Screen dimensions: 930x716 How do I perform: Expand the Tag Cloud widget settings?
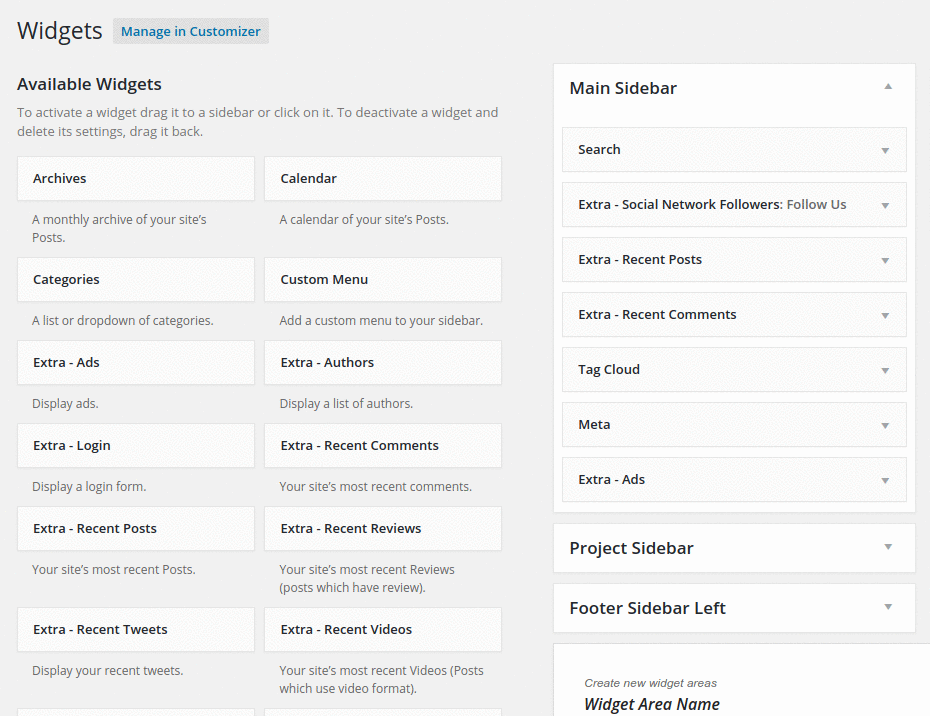click(884, 369)
